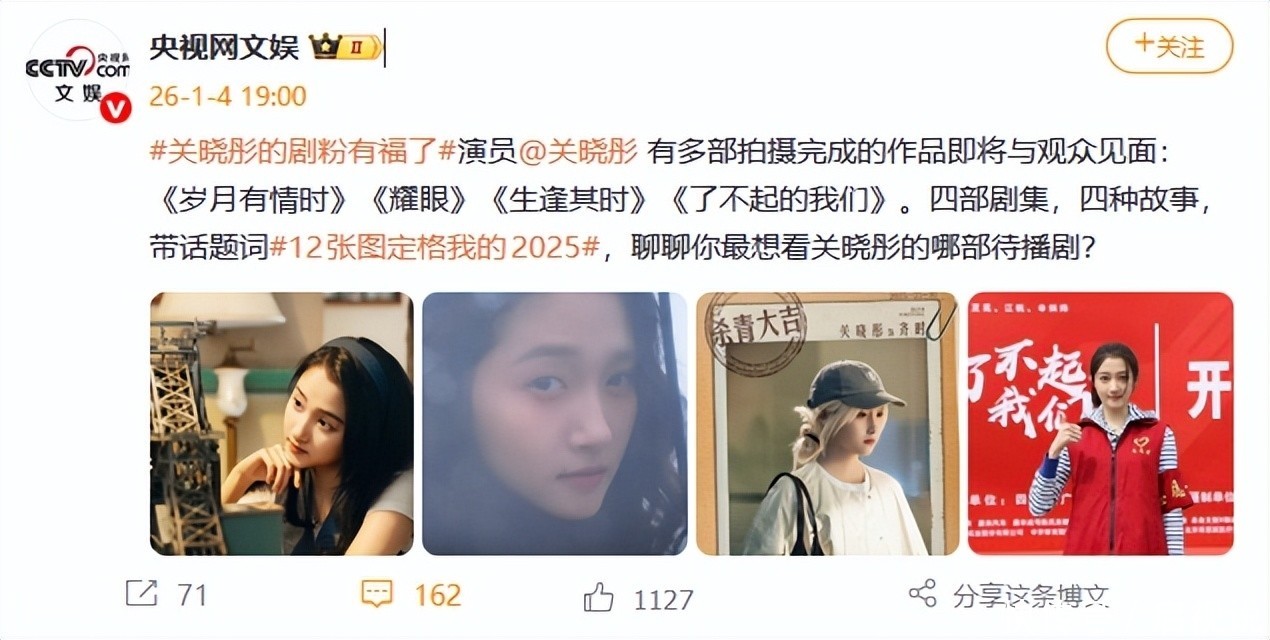Screen dimensions: 1270x640
Task: Click the crown membership level badge
Action: click(345, 46)
